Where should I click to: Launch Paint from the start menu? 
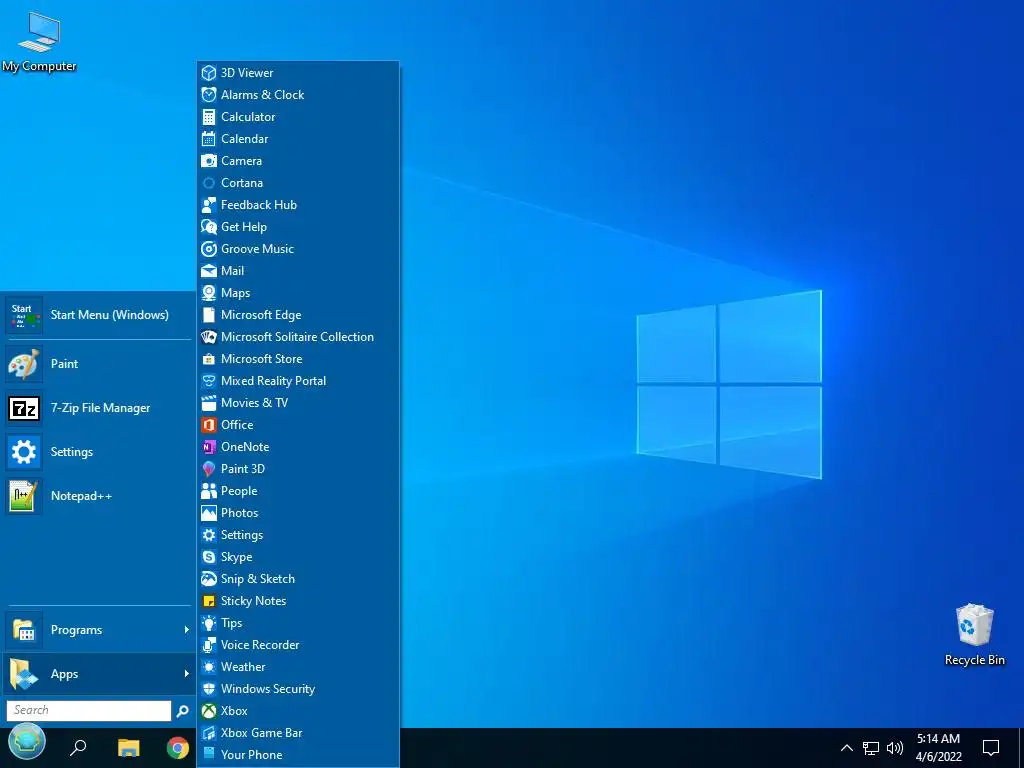tap(99, 364)
